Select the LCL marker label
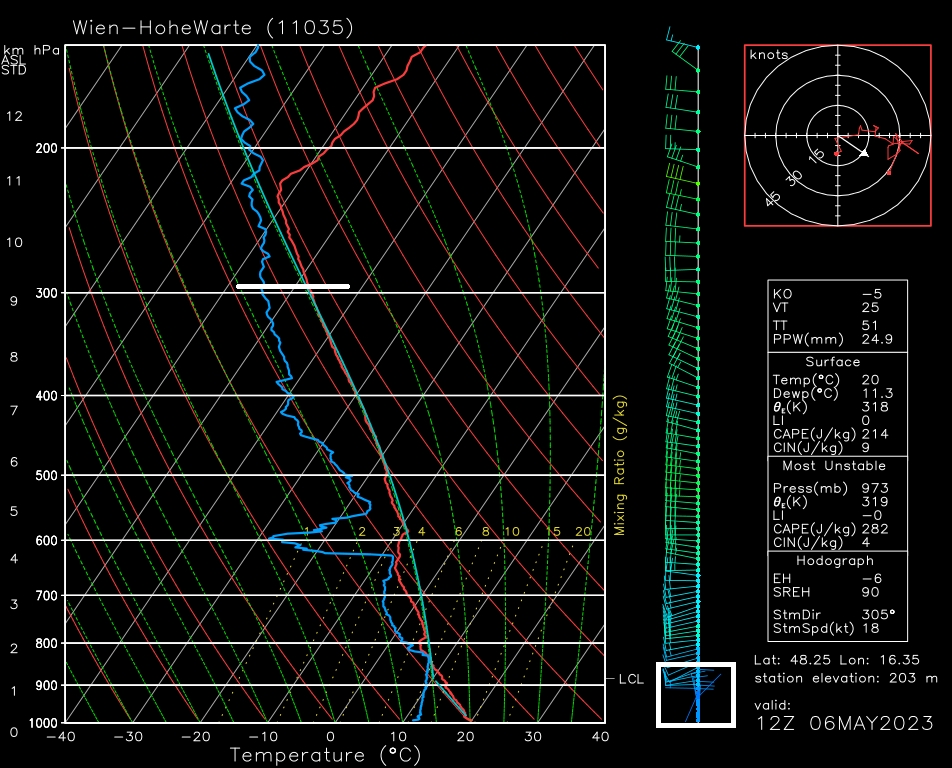The width and height of the screenshot is (952, 768). point(630,679)
